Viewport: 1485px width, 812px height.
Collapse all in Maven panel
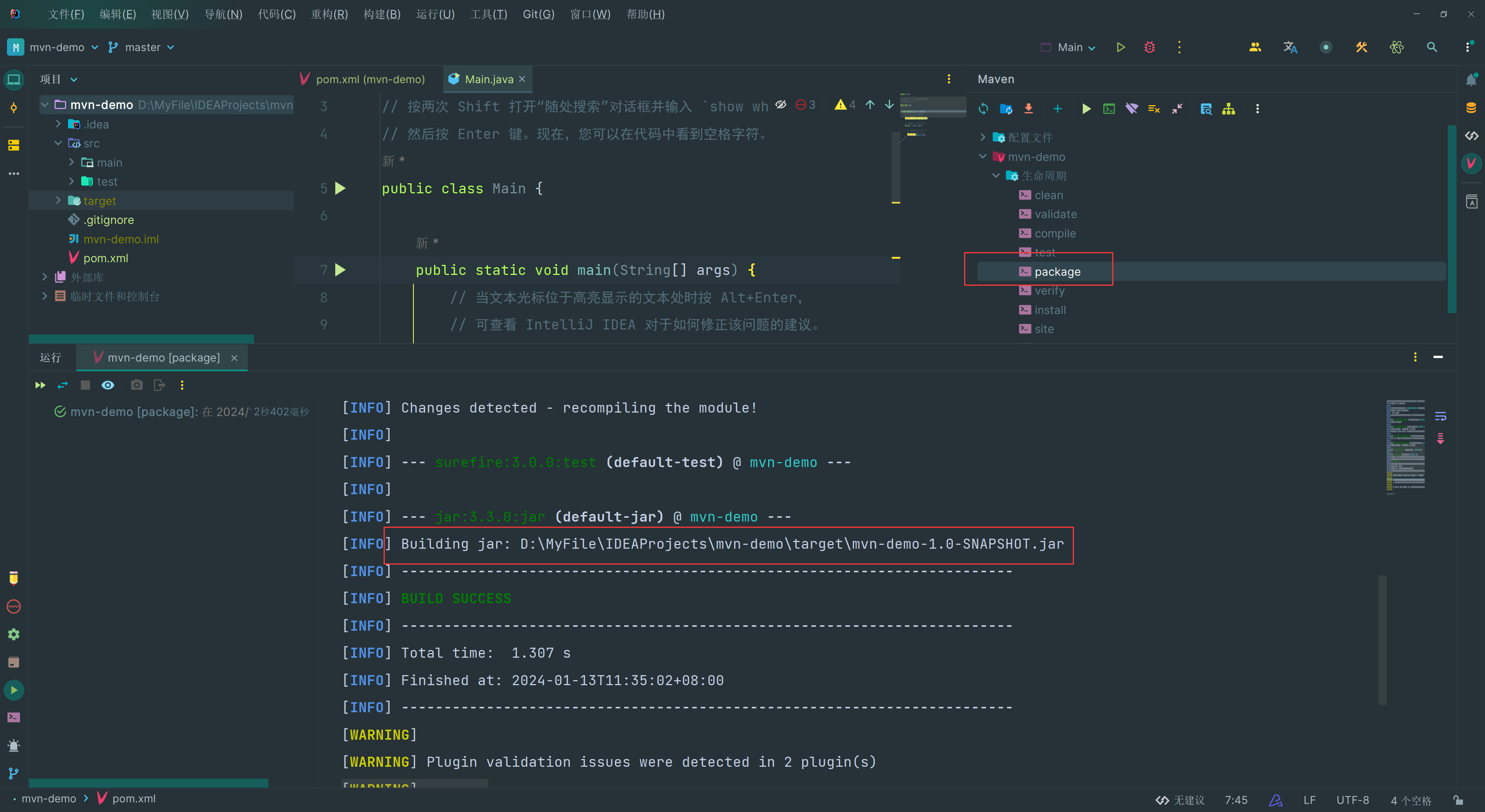click(1177, 109)
